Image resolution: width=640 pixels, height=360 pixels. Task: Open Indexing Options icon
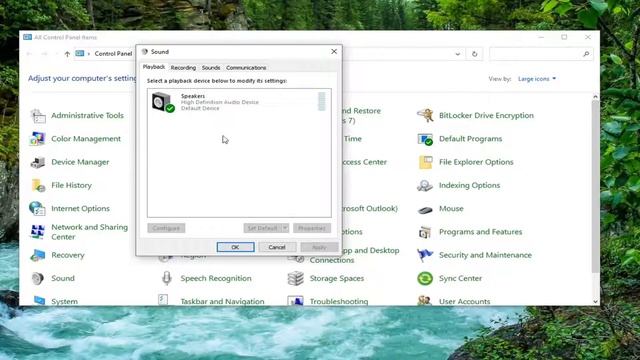(424, 185)
